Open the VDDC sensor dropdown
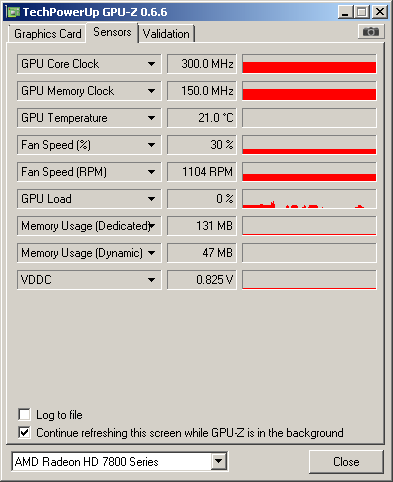 pyautogui.click(x=152, y=280)
